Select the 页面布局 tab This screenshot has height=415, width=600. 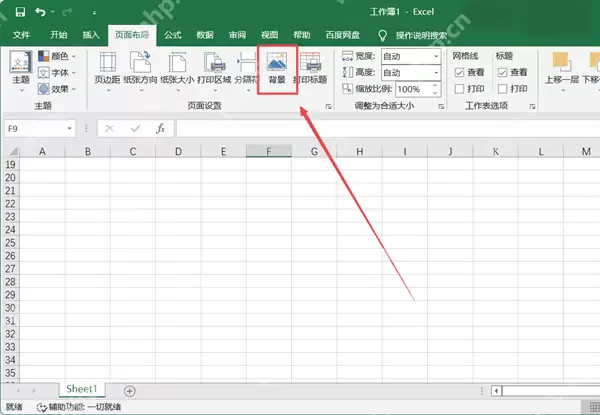pyautogui.click(x=132, y=35)
